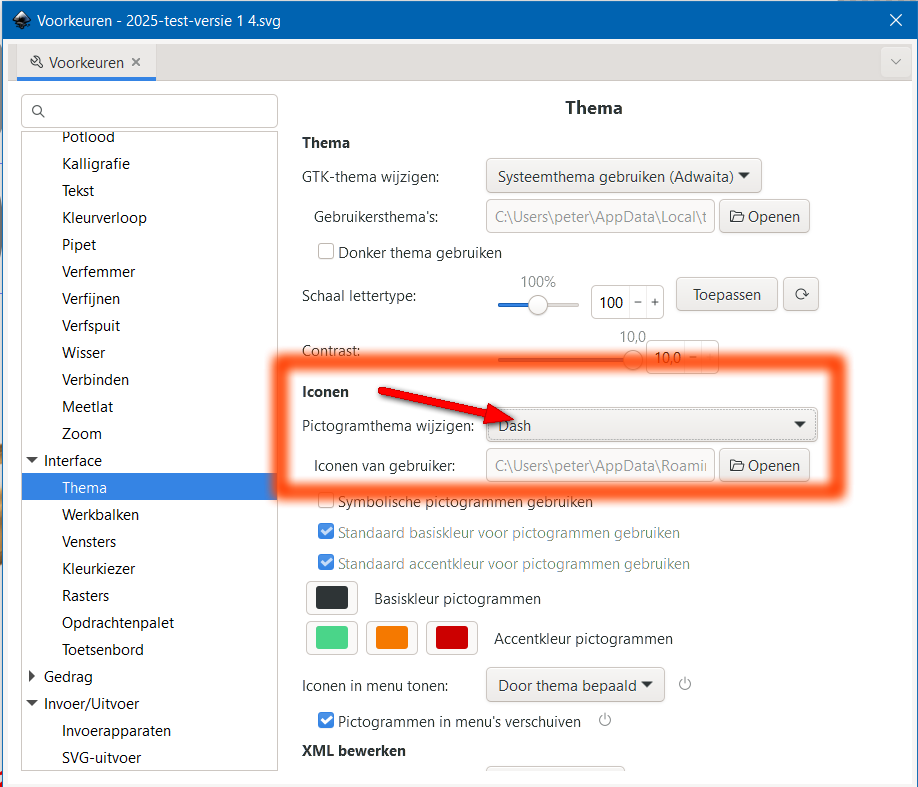
Task: Open the Pictogramthema wijzigen dropdown showing Dash
Action: pyautogui.click(x=652, y=425)
